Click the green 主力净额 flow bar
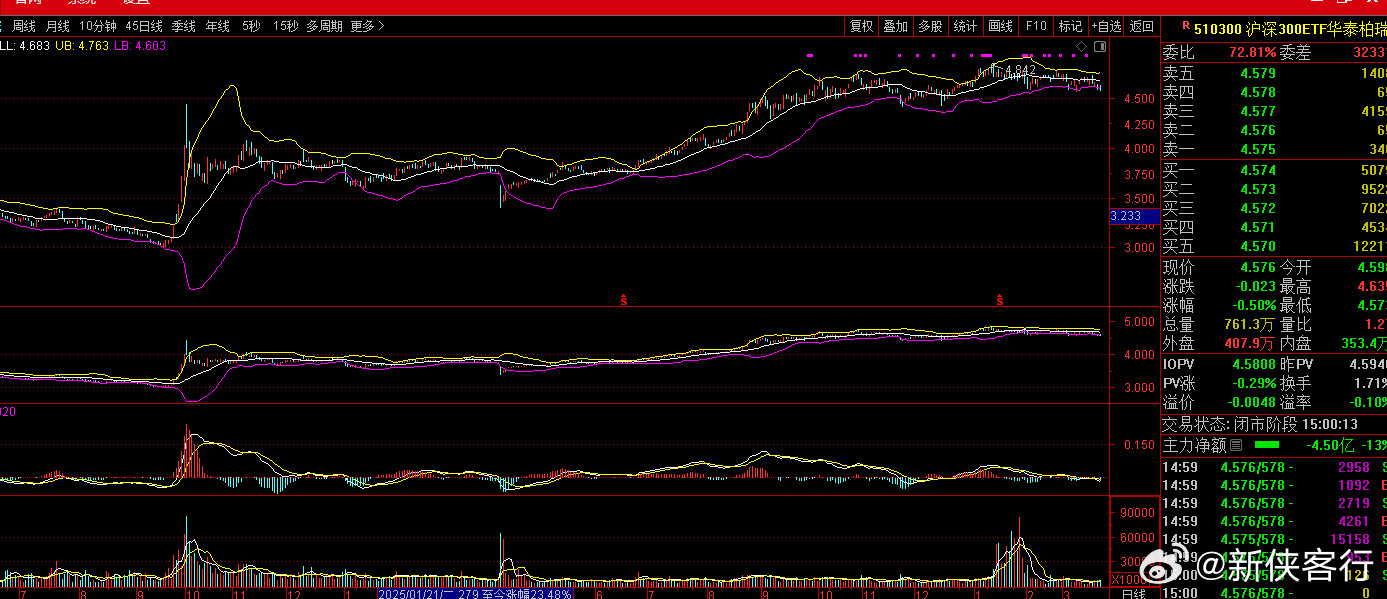Image resolution: width=1387 pixels, height=599 pixels. (x=1266, y=444)
